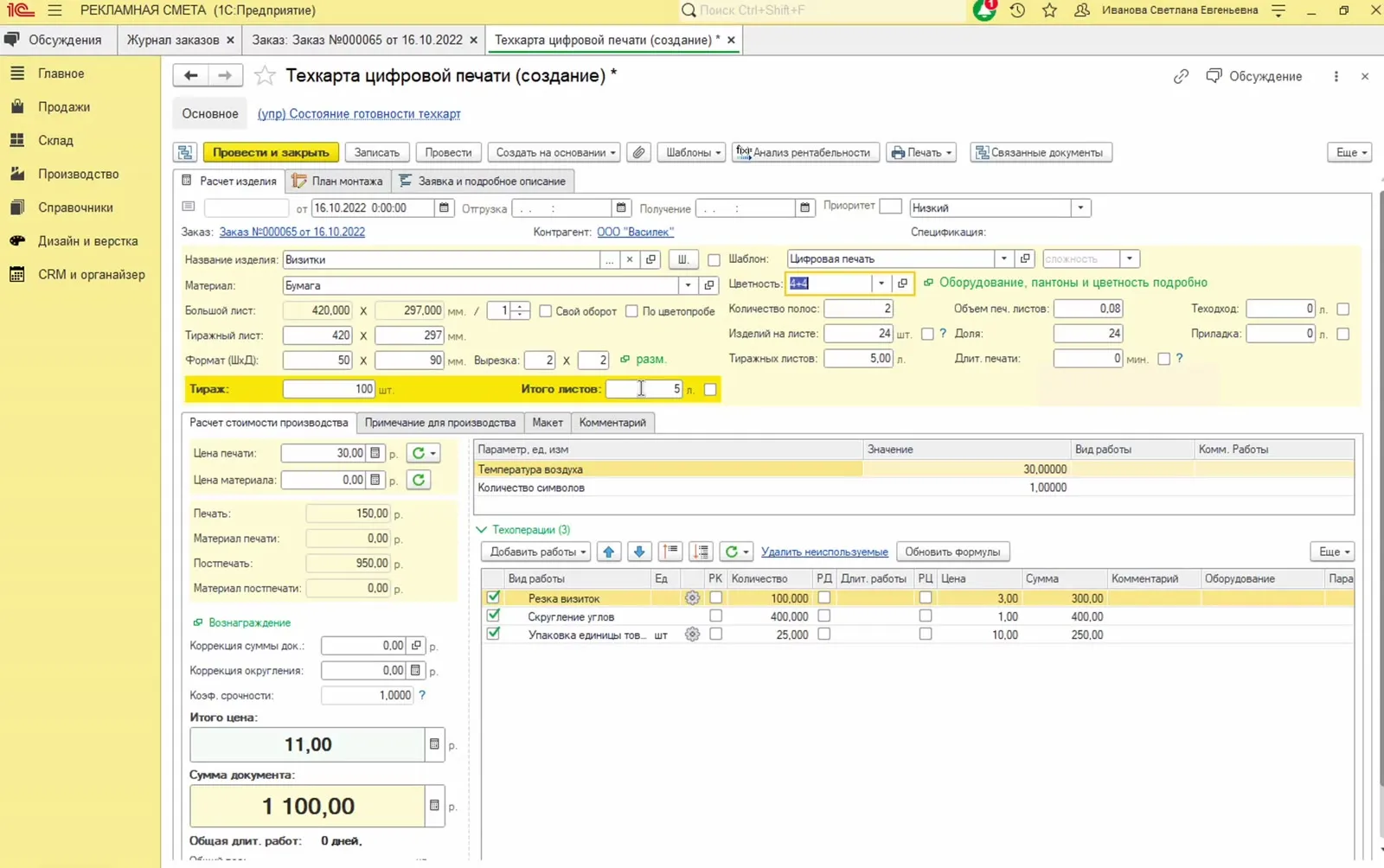Go back with left arrow button
This screenshot has height=868, width=1384.
coord(190,75)
